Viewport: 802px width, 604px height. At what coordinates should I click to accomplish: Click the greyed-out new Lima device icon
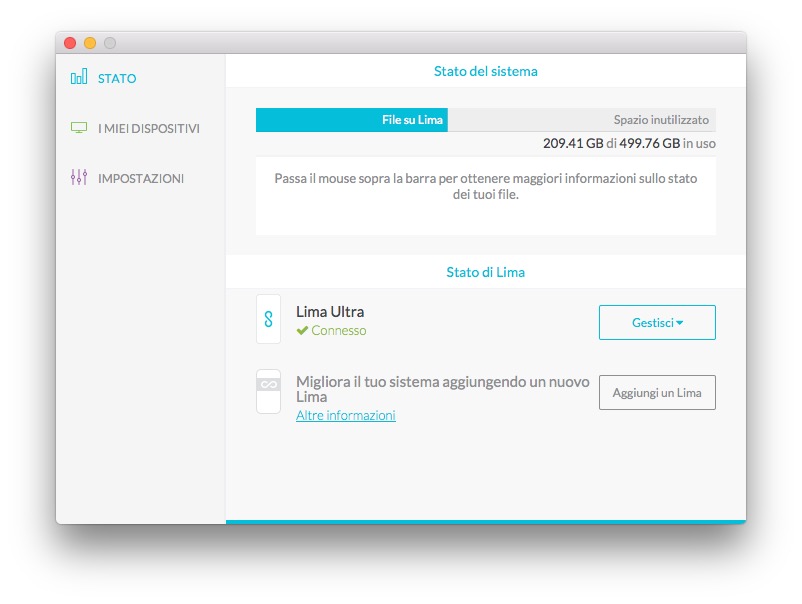tap(269, 391)
